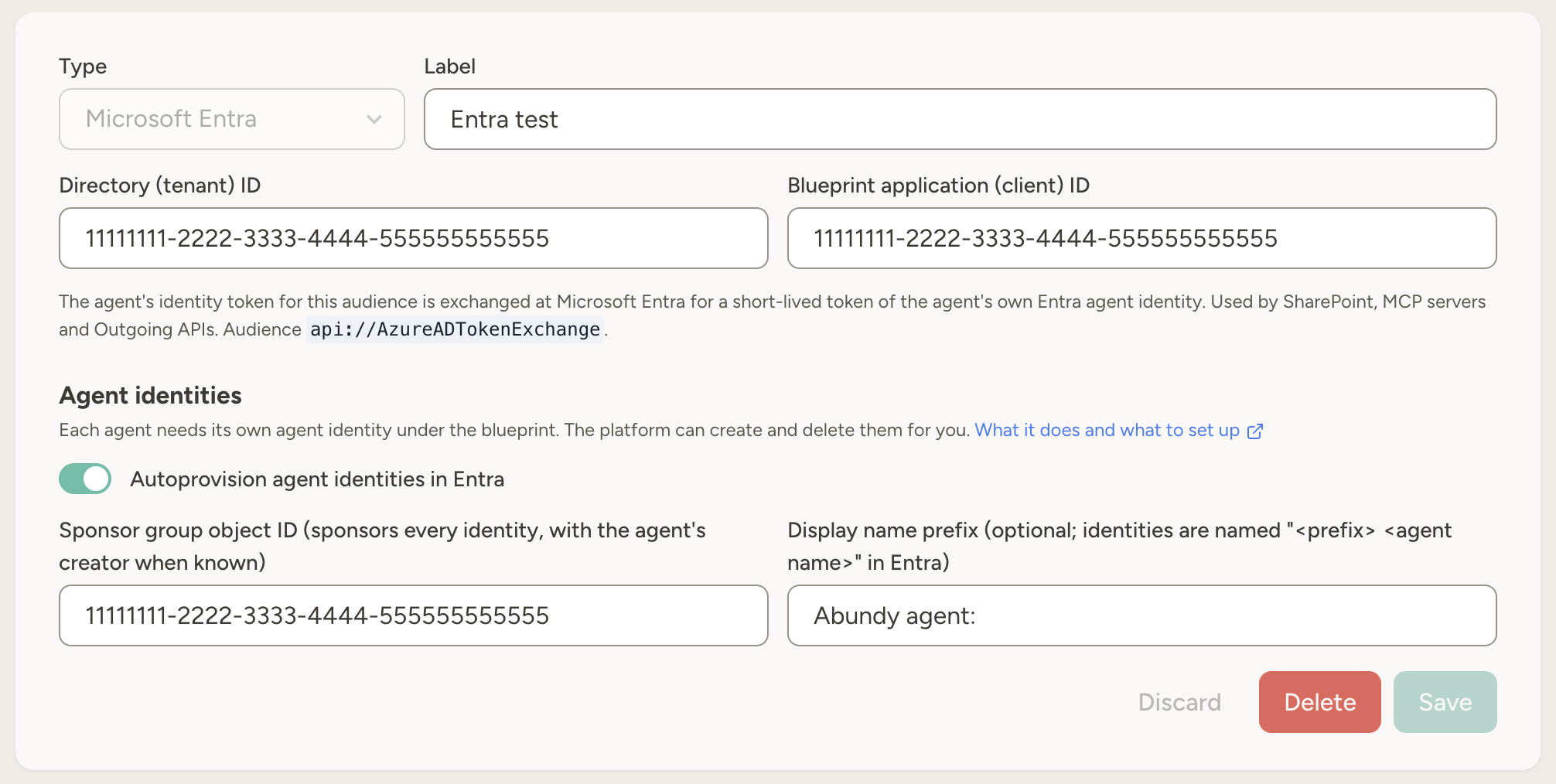Open the Type dropdown showing Microsoft Entra

tap(231, 119)
